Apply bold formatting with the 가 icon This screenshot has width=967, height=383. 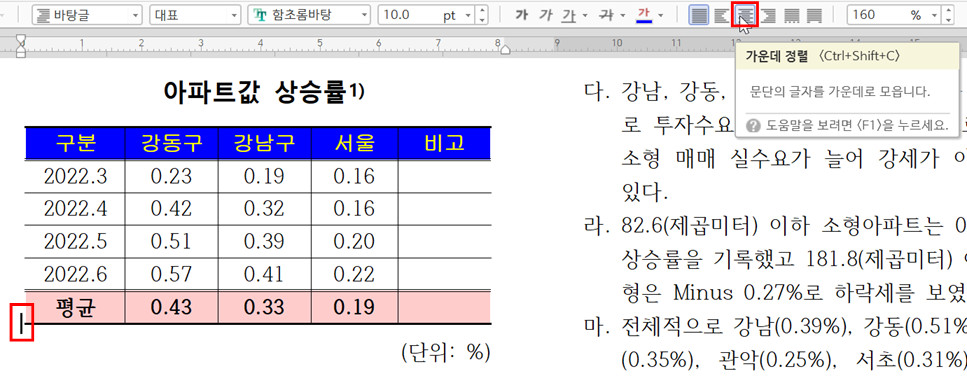[522, 15]
